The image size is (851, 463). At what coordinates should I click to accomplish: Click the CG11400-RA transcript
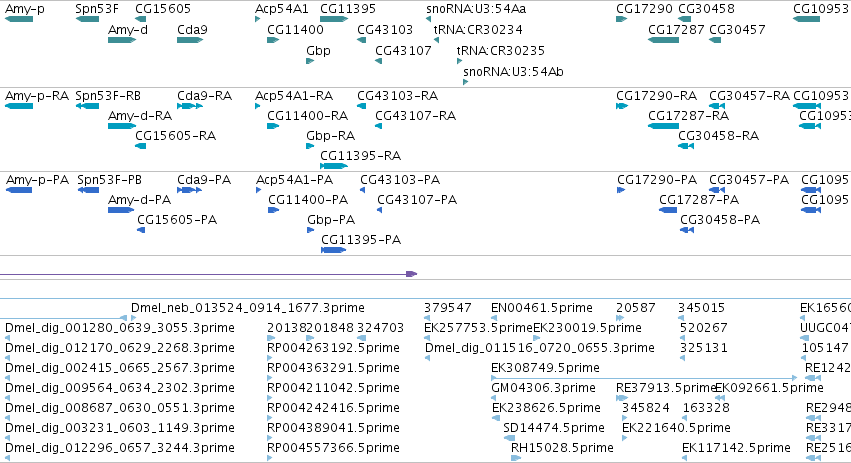coord(272,126)
